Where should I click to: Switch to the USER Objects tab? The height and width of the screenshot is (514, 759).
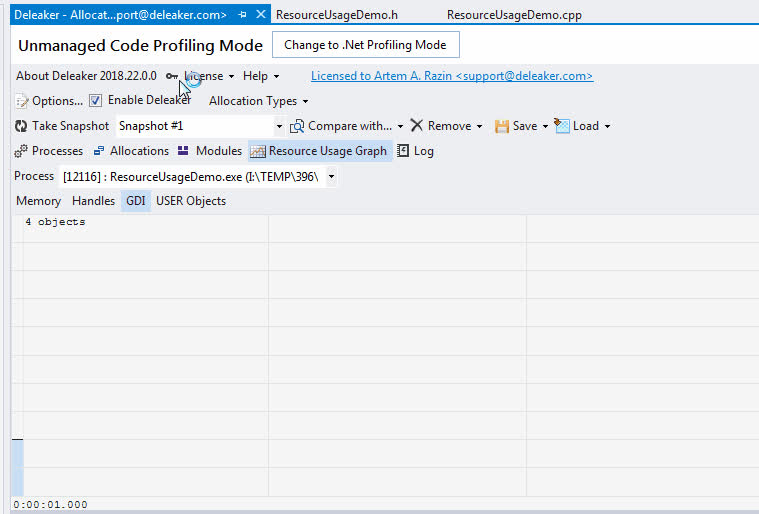click(191, 201)
